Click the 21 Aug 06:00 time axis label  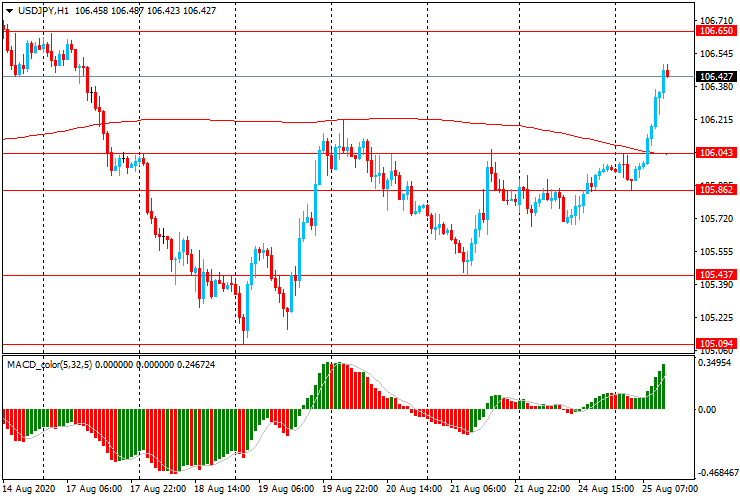tap(478, 488)
